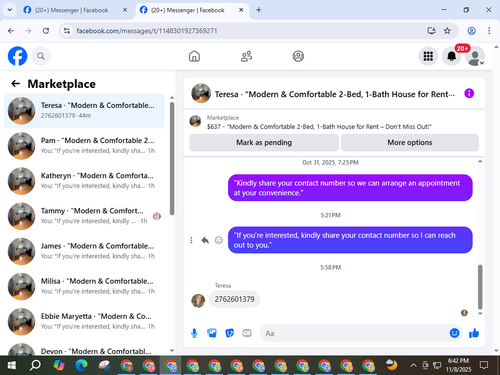500x375 pixels.
Task: Open Devon's conversation in the list
Action: coord(84,348)
